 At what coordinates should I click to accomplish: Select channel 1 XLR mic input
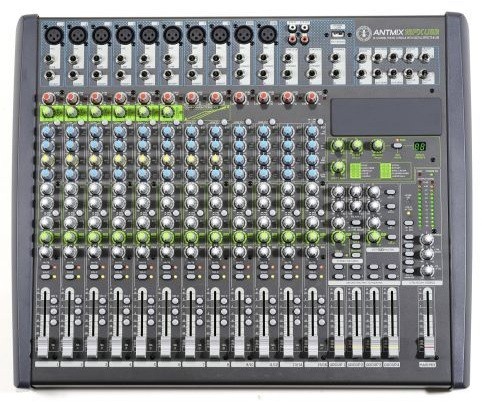(53, 34)
